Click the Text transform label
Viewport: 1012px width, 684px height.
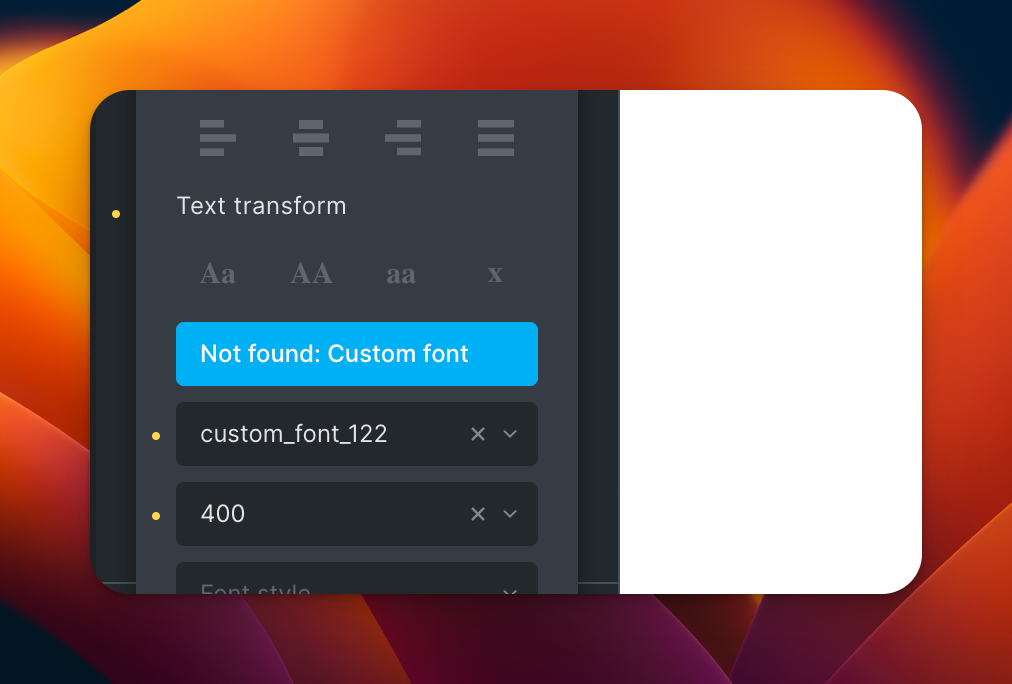(261, 206)
